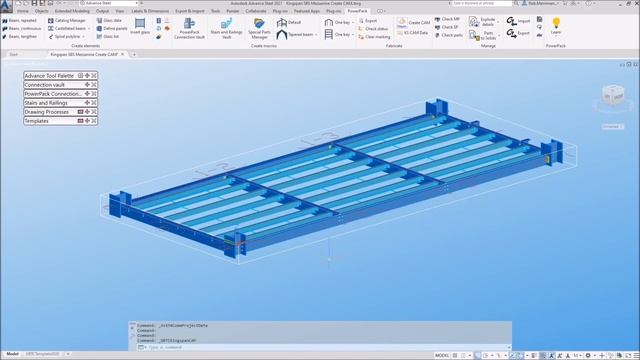
Task: Expand the lower One bay dropdown
Action: 353,35
